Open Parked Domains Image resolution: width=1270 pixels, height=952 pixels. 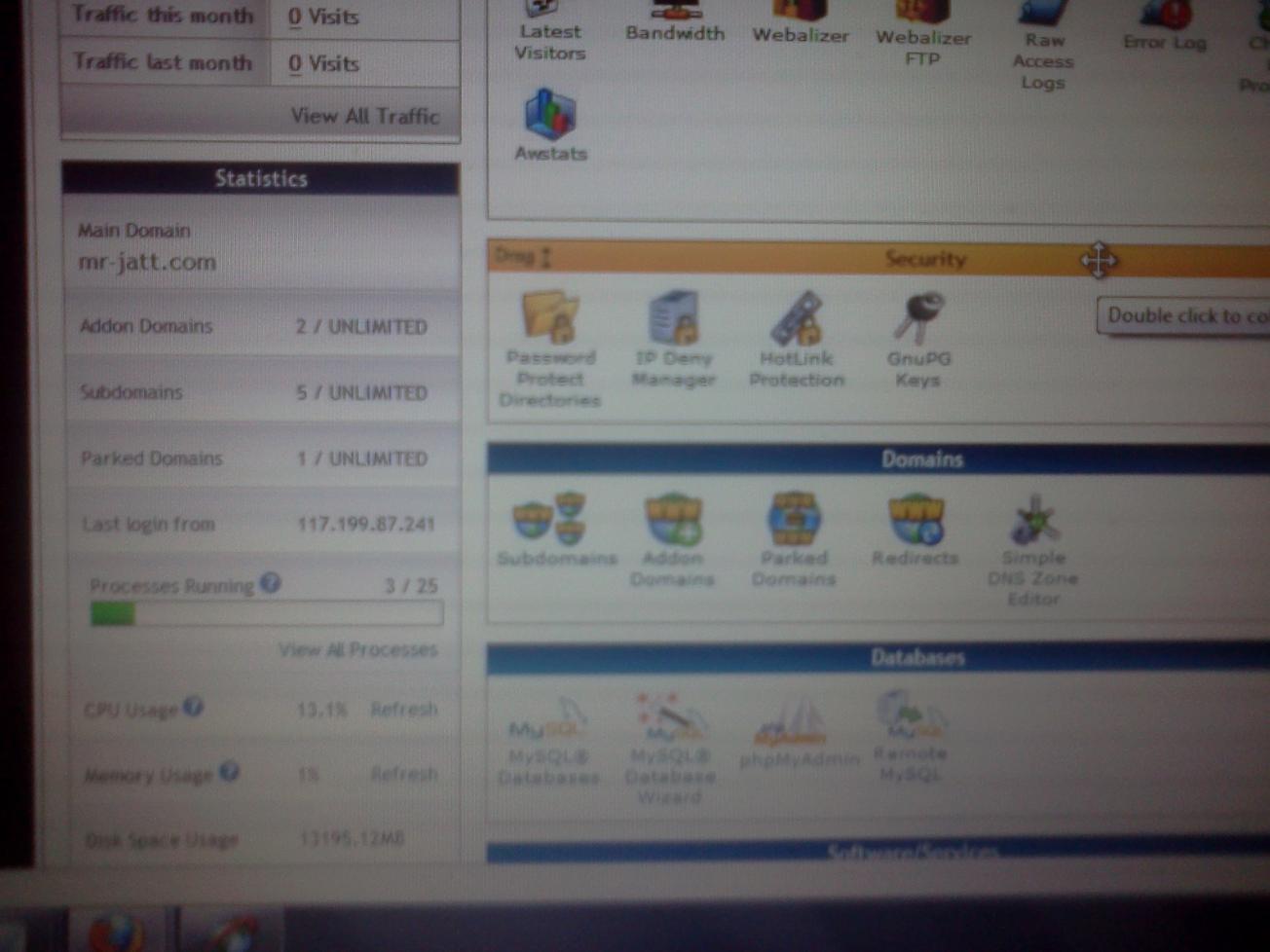coord(794,538)
